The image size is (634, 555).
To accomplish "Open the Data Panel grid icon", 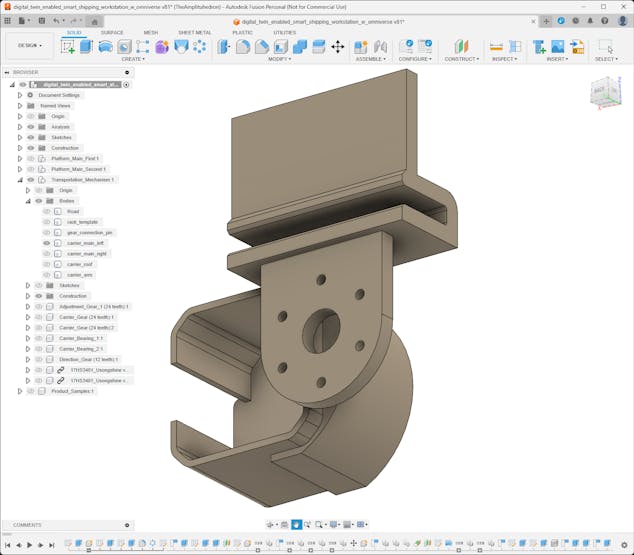I will (8, 21).
